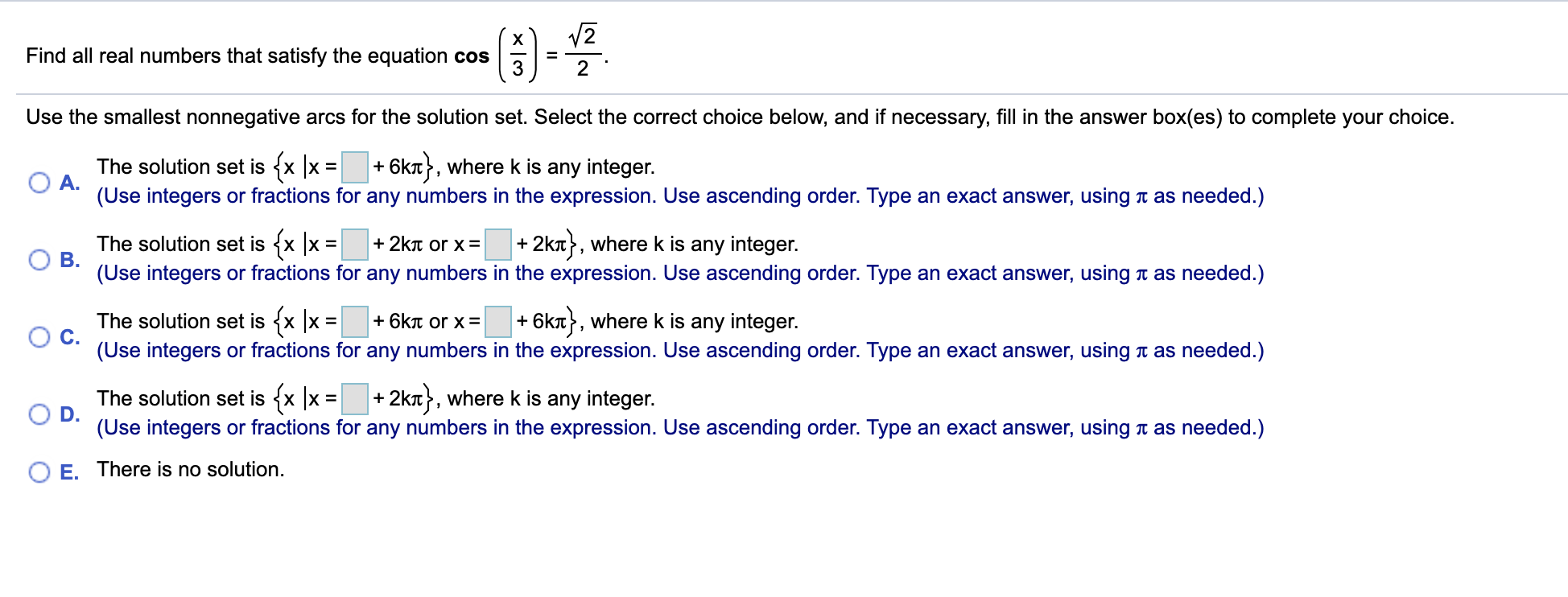1568x597 pixels.
Task: Click the second answer box in choice B
Action: coord(498,244)
